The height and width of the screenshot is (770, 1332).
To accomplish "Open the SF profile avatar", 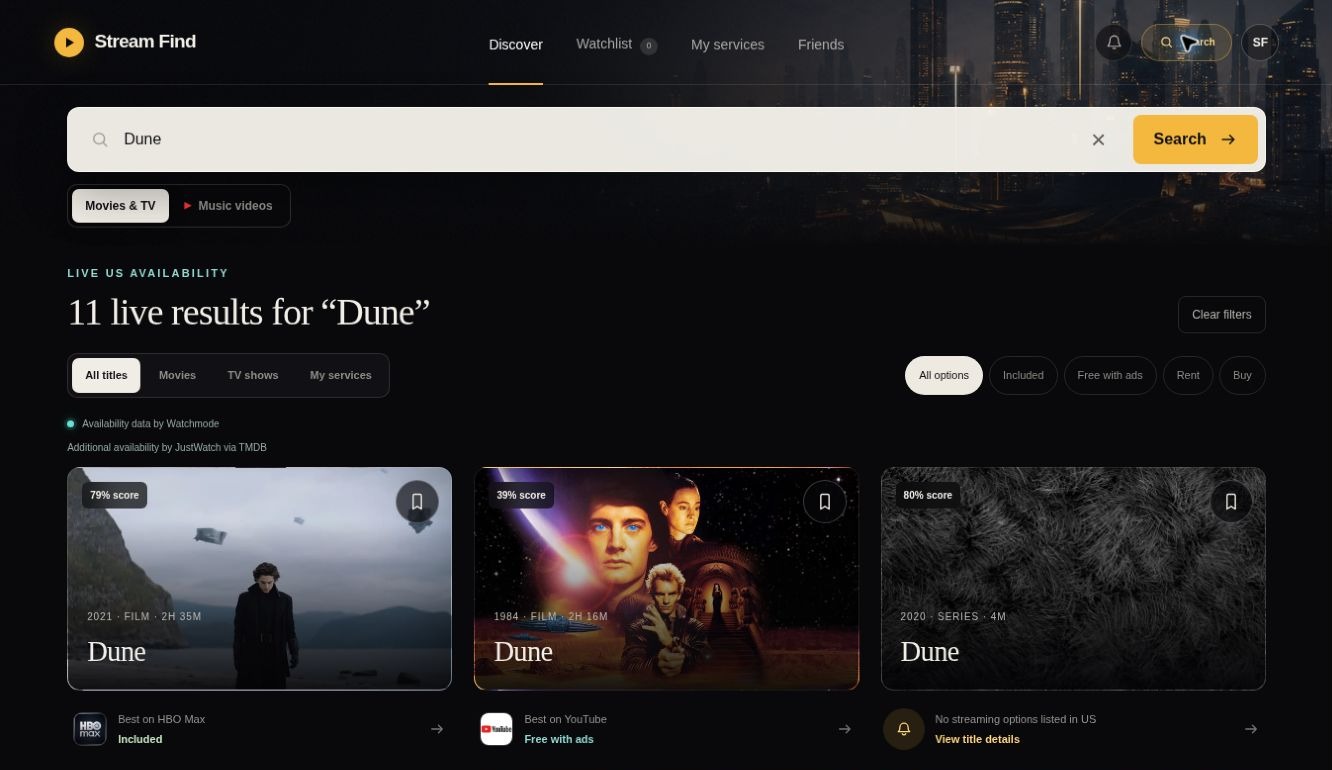I will point(1260,42).
